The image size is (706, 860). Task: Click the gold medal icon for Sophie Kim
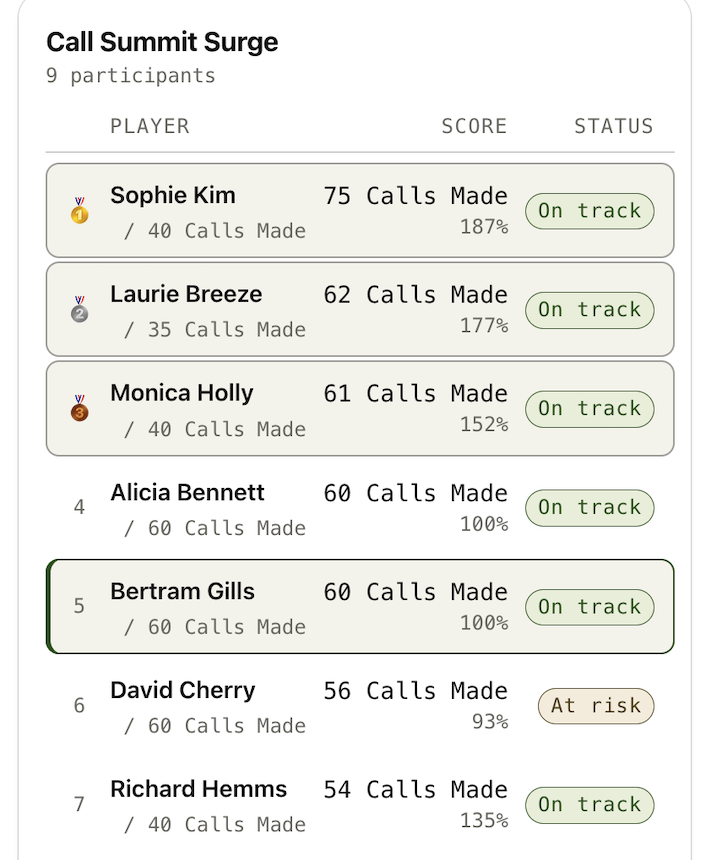[80, 210]
